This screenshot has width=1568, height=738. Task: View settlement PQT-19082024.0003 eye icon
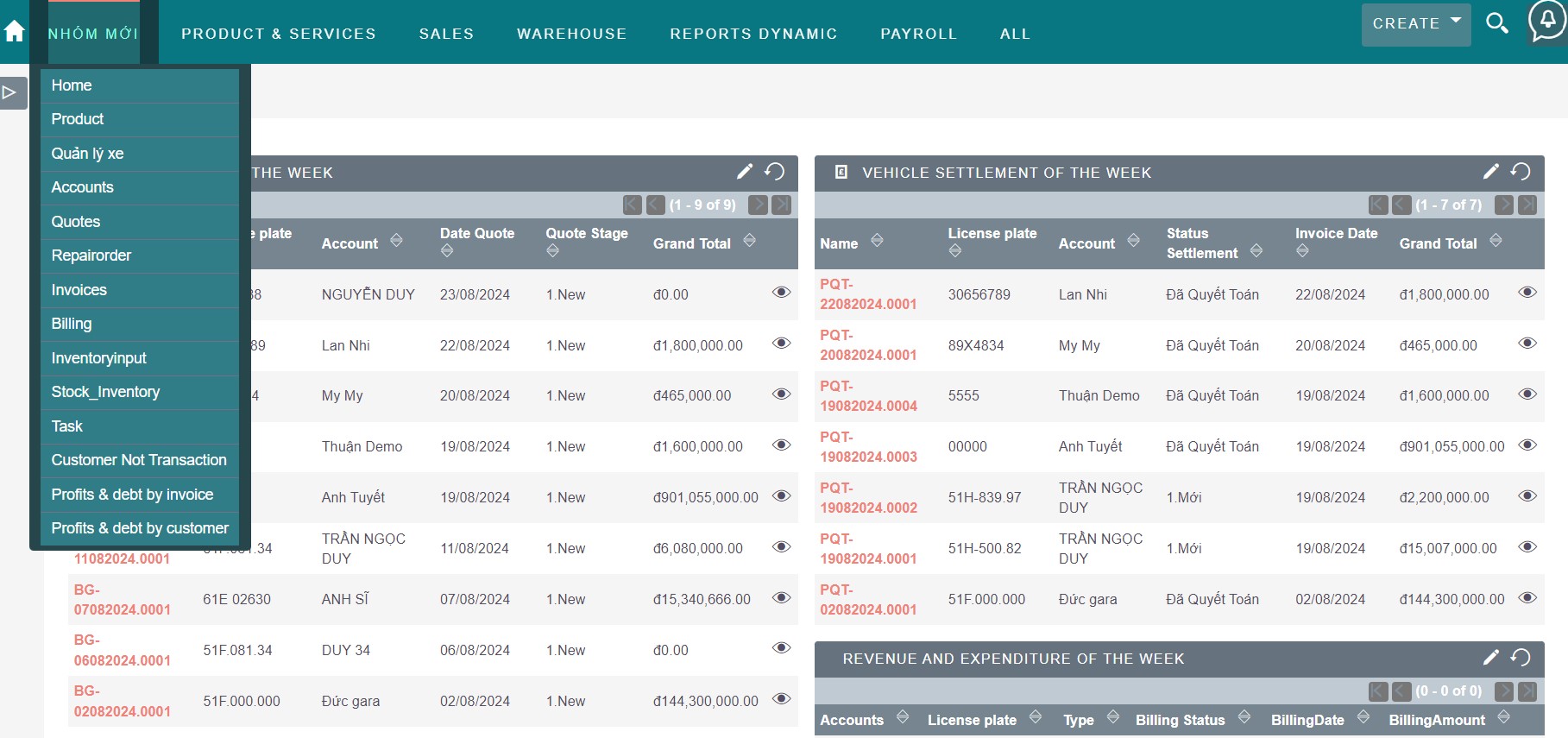coord(1527,445)
